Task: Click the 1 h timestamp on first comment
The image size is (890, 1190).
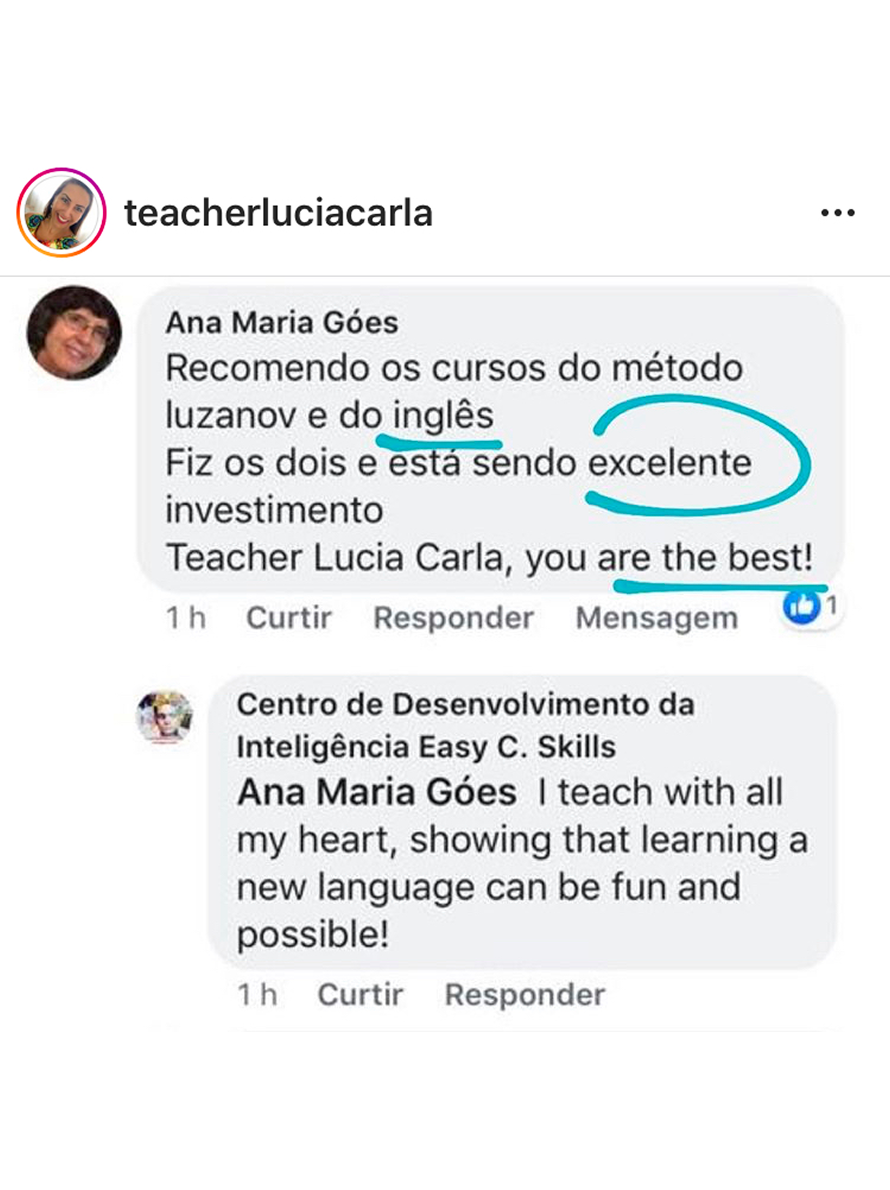Action: pyautogui.click(x=186, y=618)
